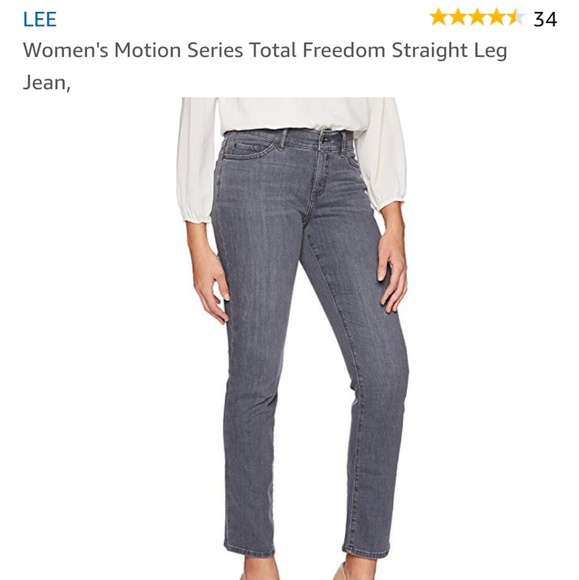Click the third gold rating star
This screenshot has height=580, width=579.
[x=477, y=17]
